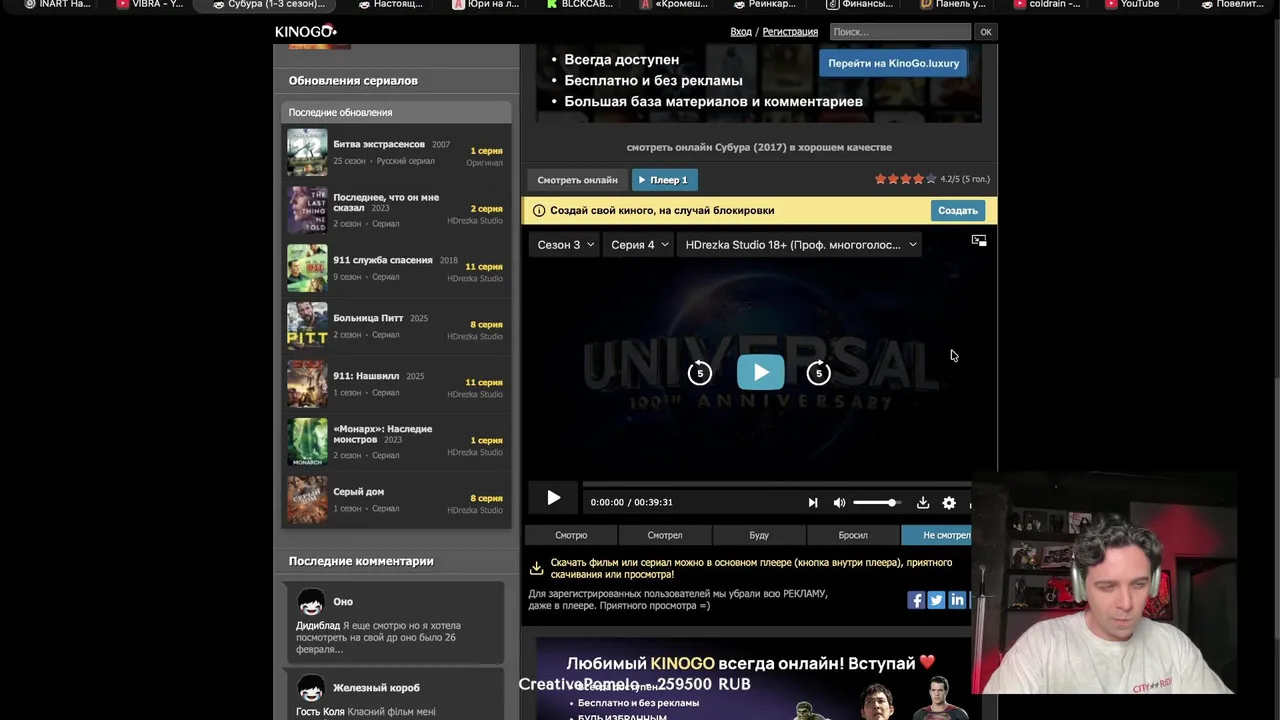This screenshot has height=720, width=1280.
Task: Click Битва экстрасенсов poster thumbnail
Action: [307, 152]
